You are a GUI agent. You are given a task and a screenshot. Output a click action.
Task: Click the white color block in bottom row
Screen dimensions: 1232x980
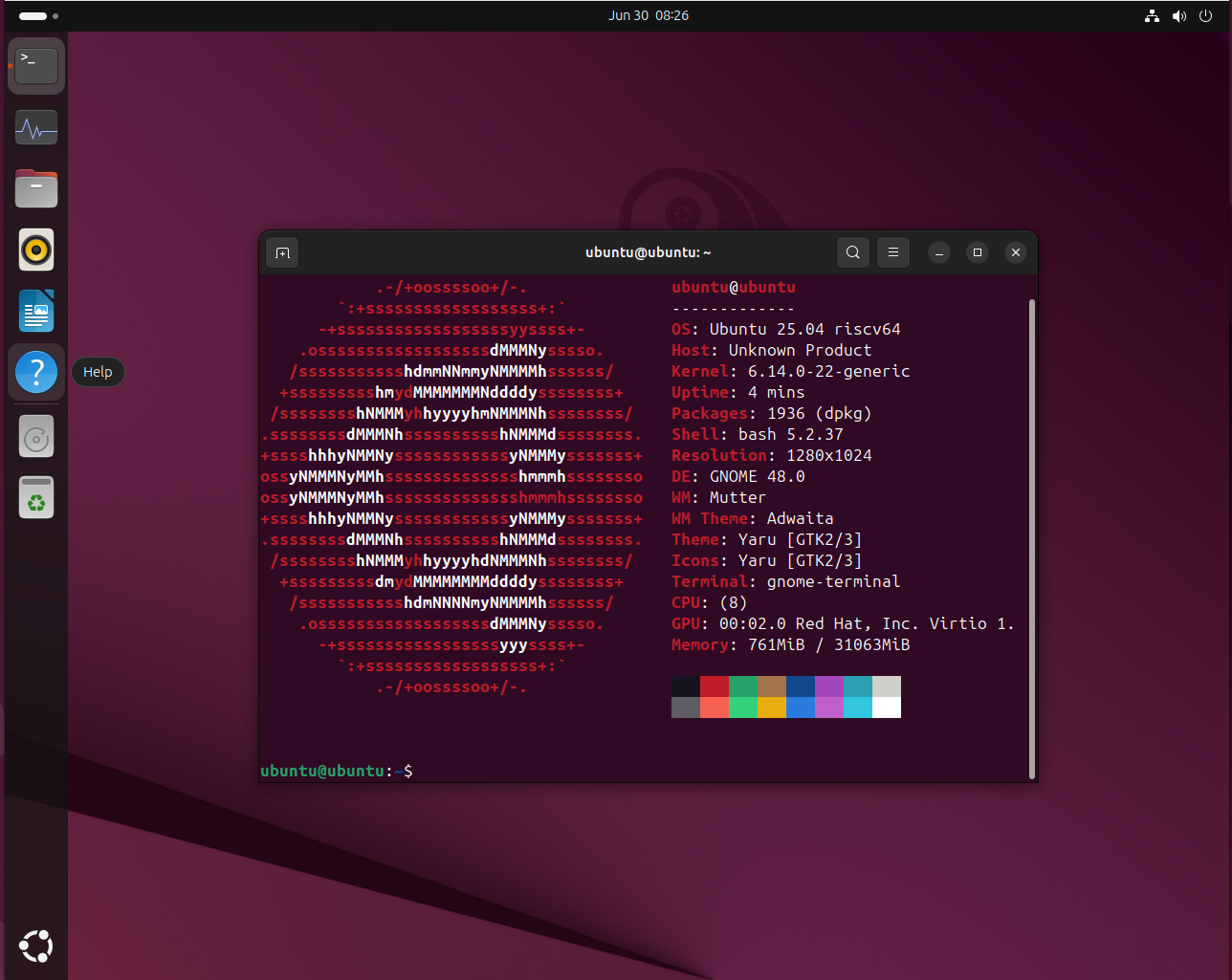[x=887, y=708]
